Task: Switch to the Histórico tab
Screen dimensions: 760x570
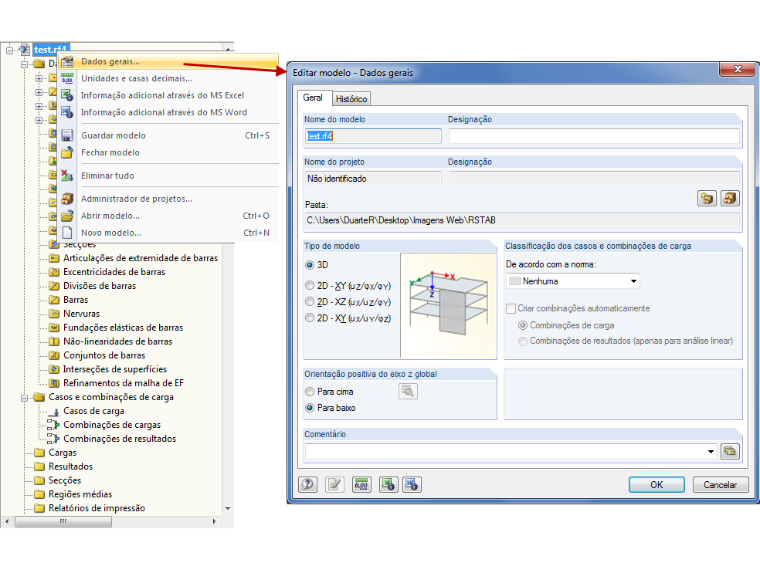Action: pos(351,98)
